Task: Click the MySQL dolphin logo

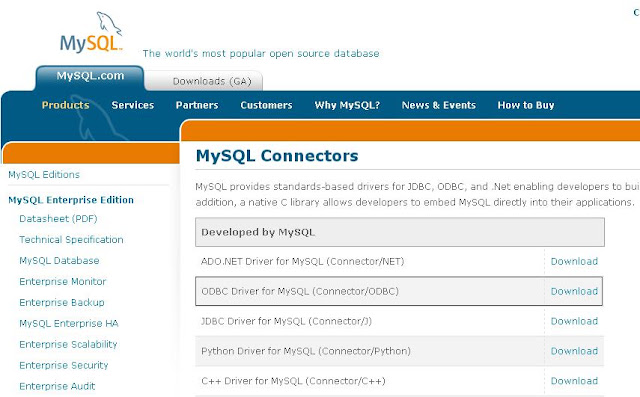Action: 91,33
